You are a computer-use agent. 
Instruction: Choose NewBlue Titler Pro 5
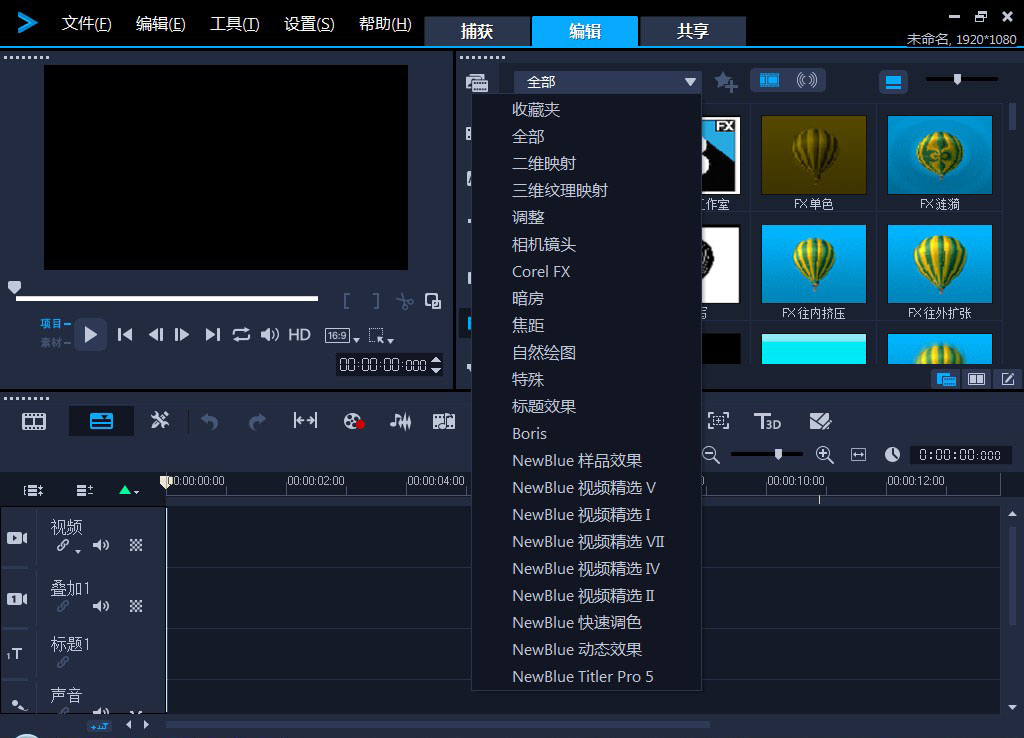(x=586, y=677)
